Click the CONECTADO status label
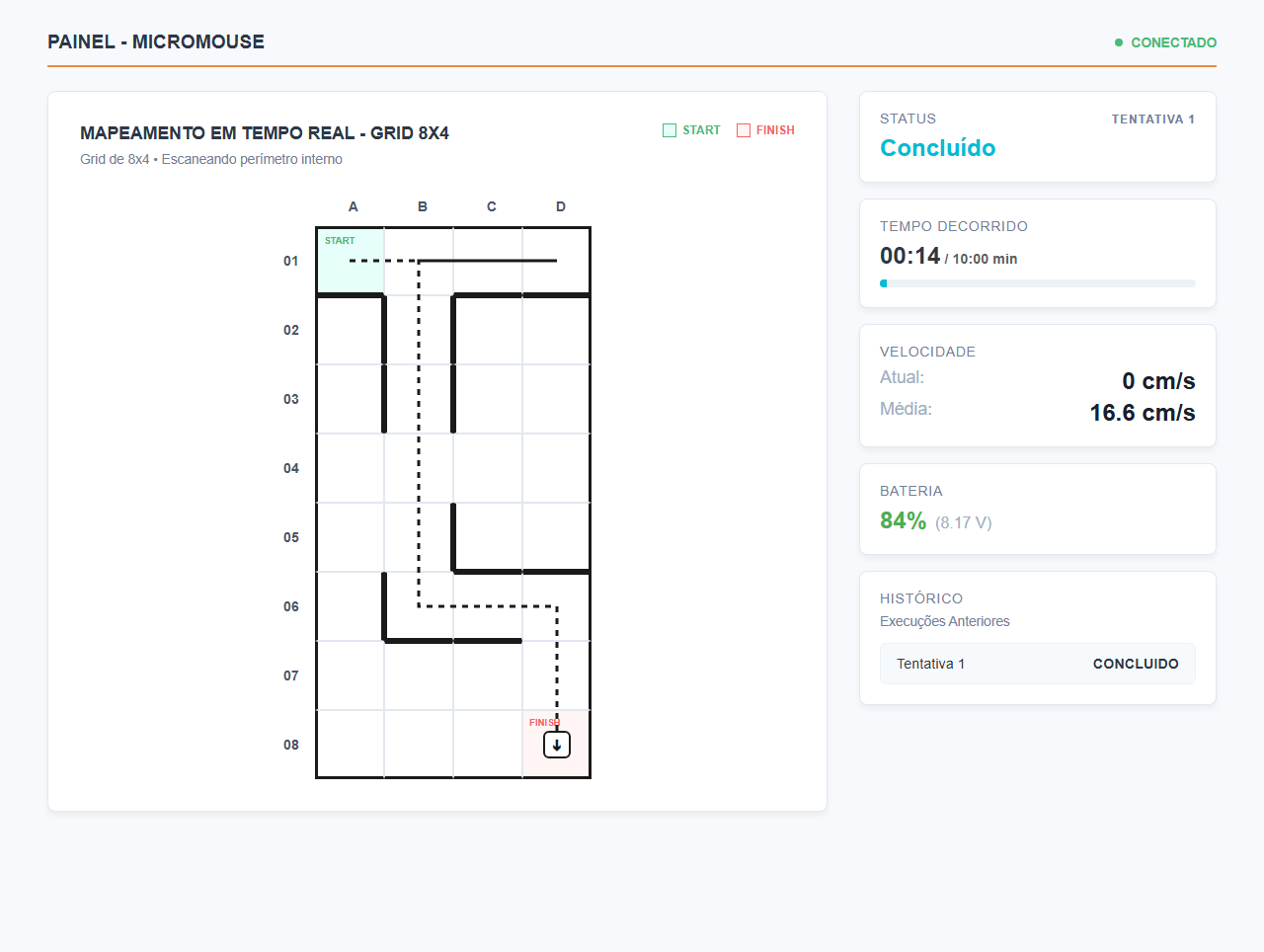 (x=1173, y=42)
